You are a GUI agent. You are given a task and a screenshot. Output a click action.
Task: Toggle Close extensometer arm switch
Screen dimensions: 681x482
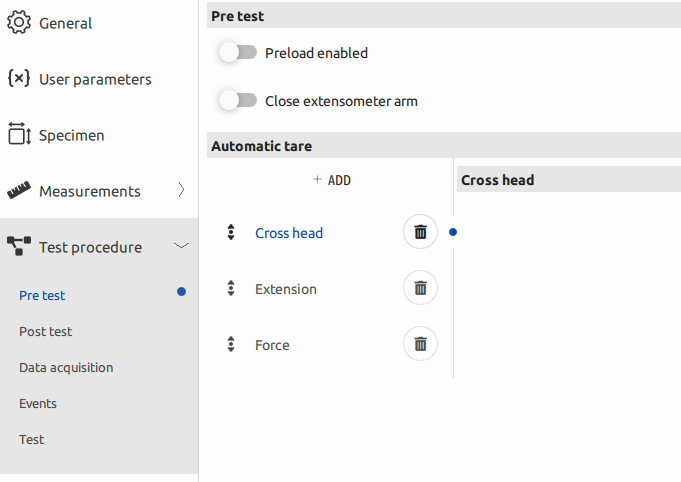click(x=238, y=101)
